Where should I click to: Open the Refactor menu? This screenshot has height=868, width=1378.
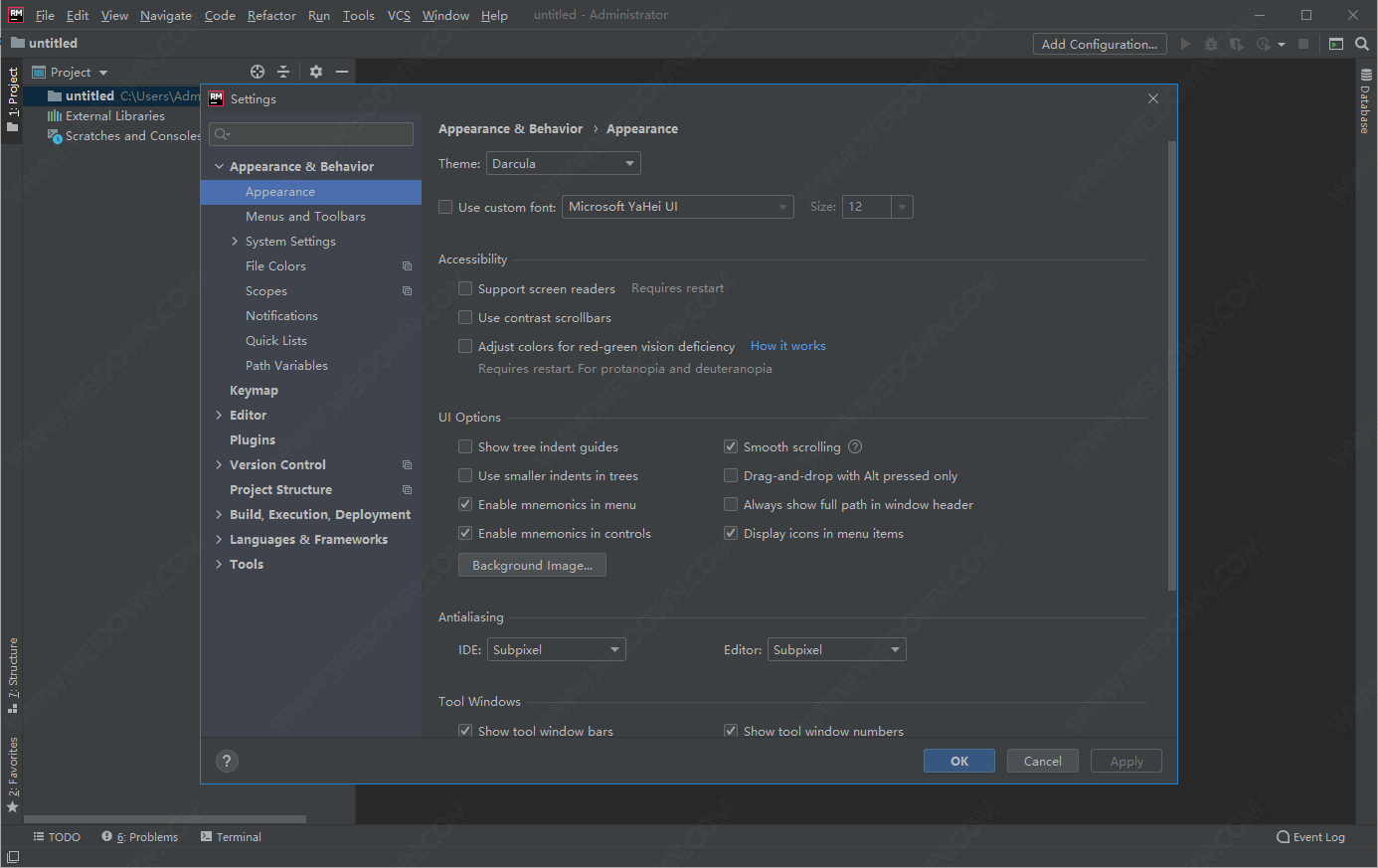click(271, 15)
